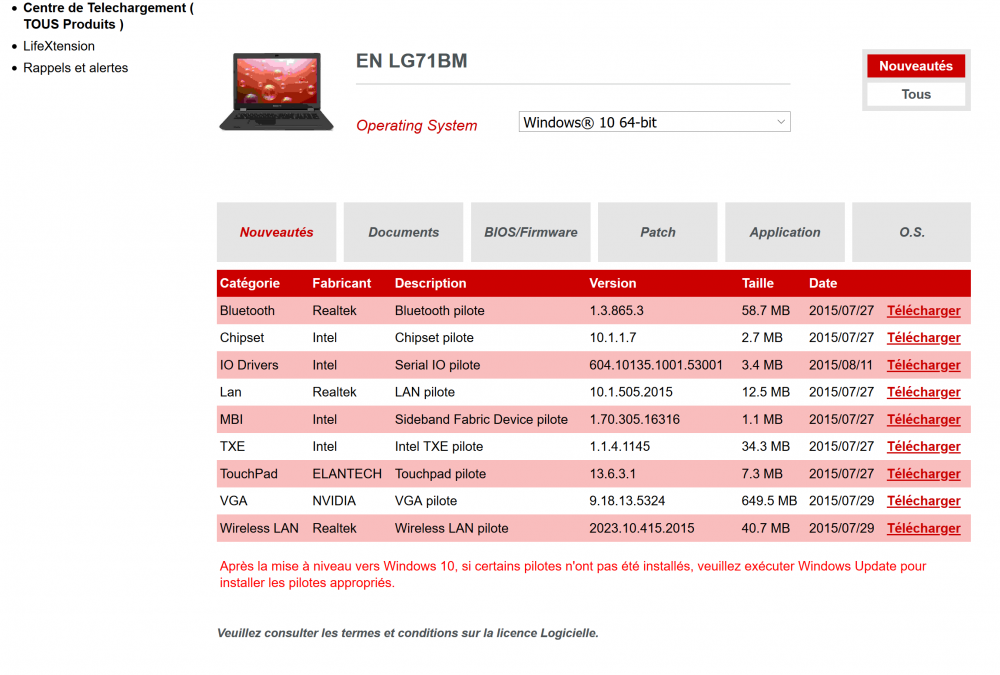Click the MBI category cell

(x=231, y=419)
